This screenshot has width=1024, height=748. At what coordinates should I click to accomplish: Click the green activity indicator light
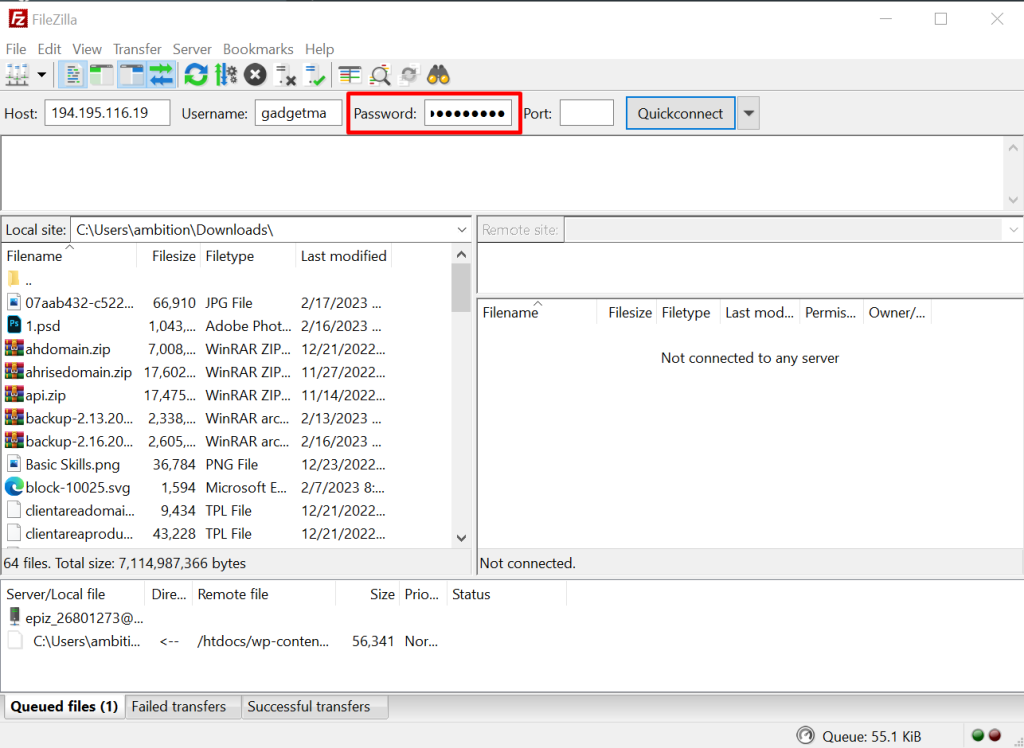(x=978, y=736)
